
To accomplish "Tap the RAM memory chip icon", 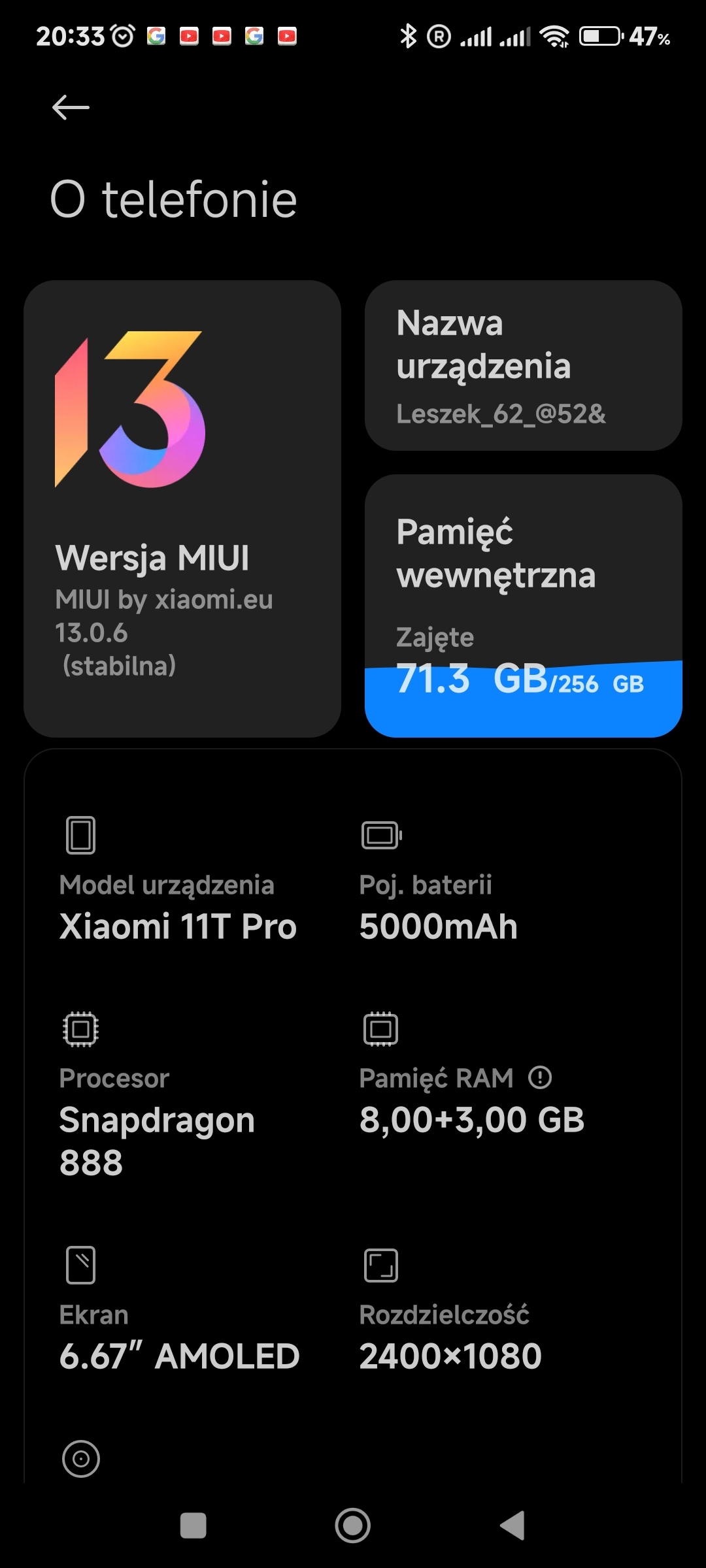I will point(380,1029).
